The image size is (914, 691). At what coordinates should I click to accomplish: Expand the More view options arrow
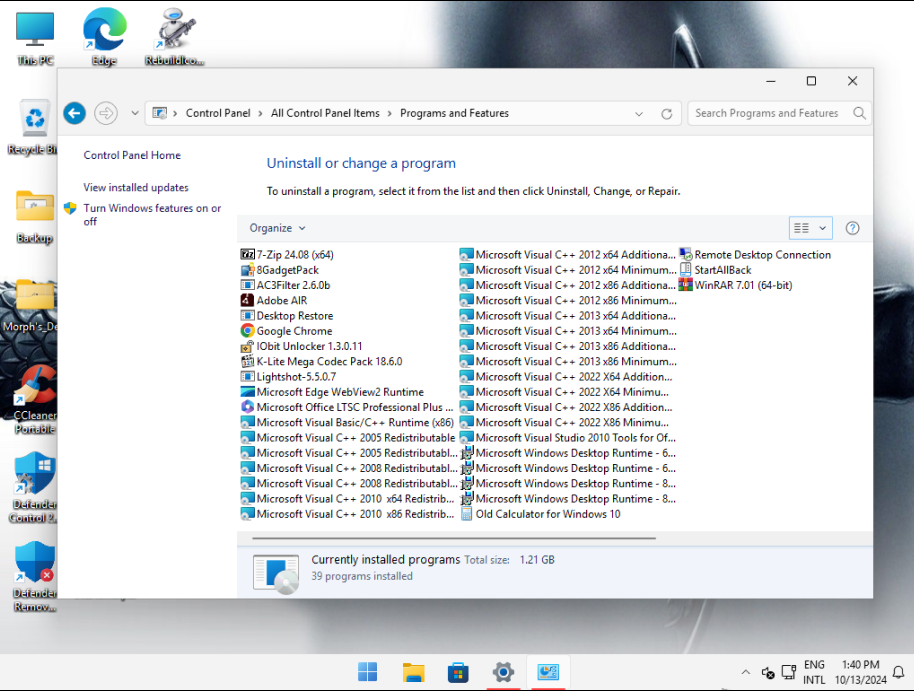[x=822, y=228]
